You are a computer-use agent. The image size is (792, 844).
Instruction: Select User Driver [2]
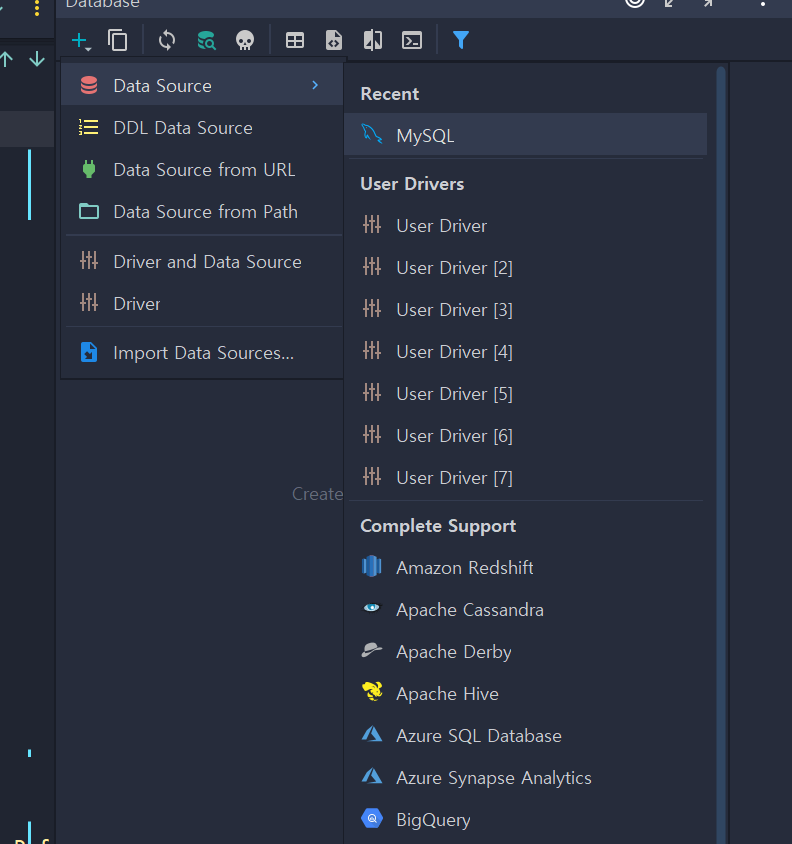525,268
